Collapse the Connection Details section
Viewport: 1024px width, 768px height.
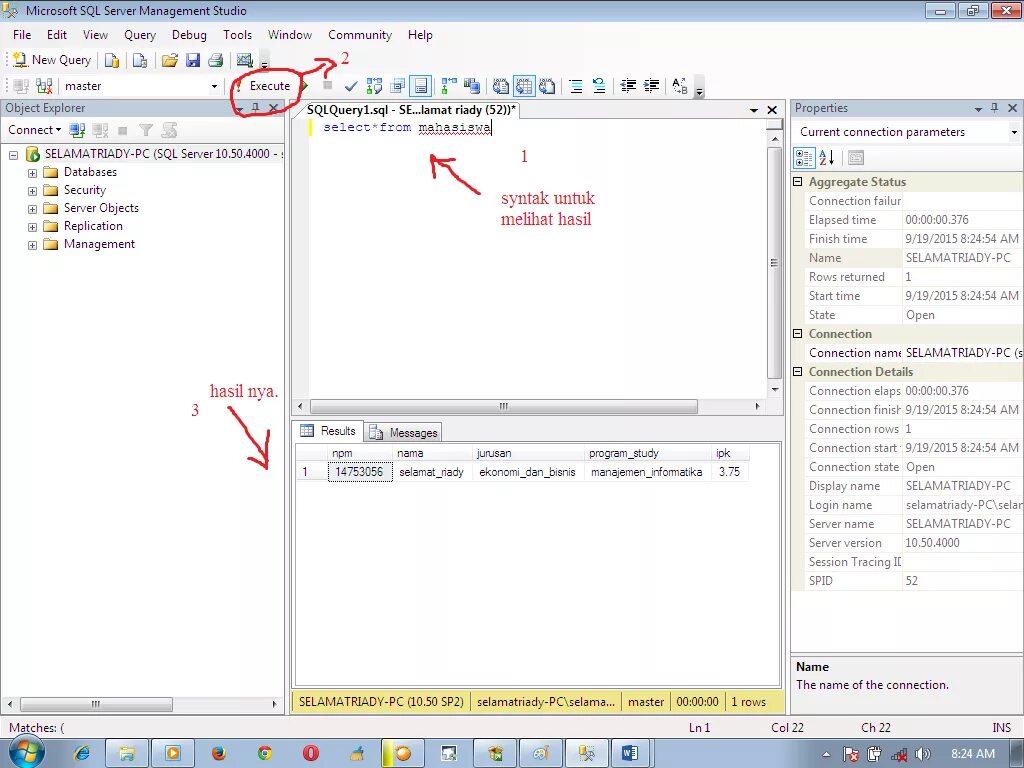(x=797, y=372)
